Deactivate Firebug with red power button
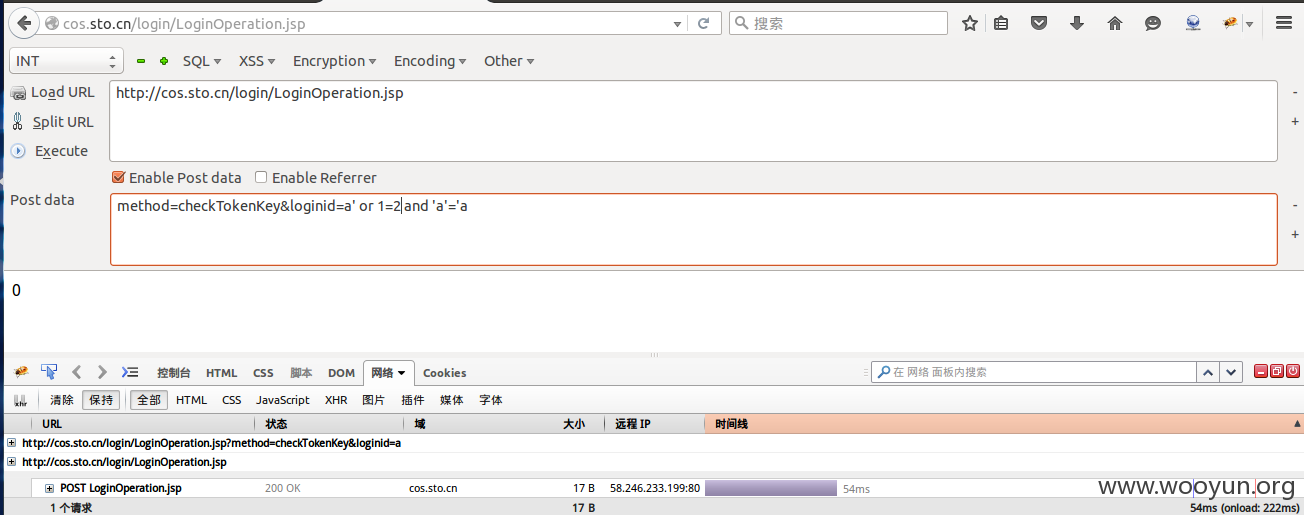 (x=1293, y=371)
